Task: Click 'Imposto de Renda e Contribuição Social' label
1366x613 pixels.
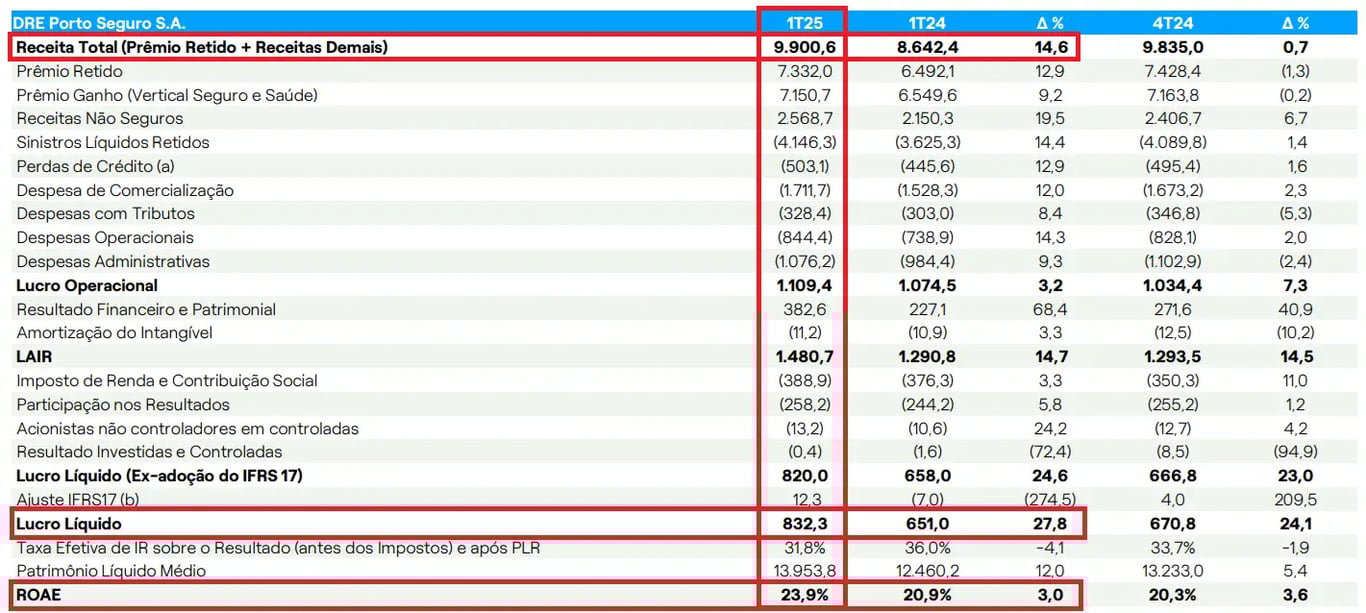Action: [x=167, y=380]
